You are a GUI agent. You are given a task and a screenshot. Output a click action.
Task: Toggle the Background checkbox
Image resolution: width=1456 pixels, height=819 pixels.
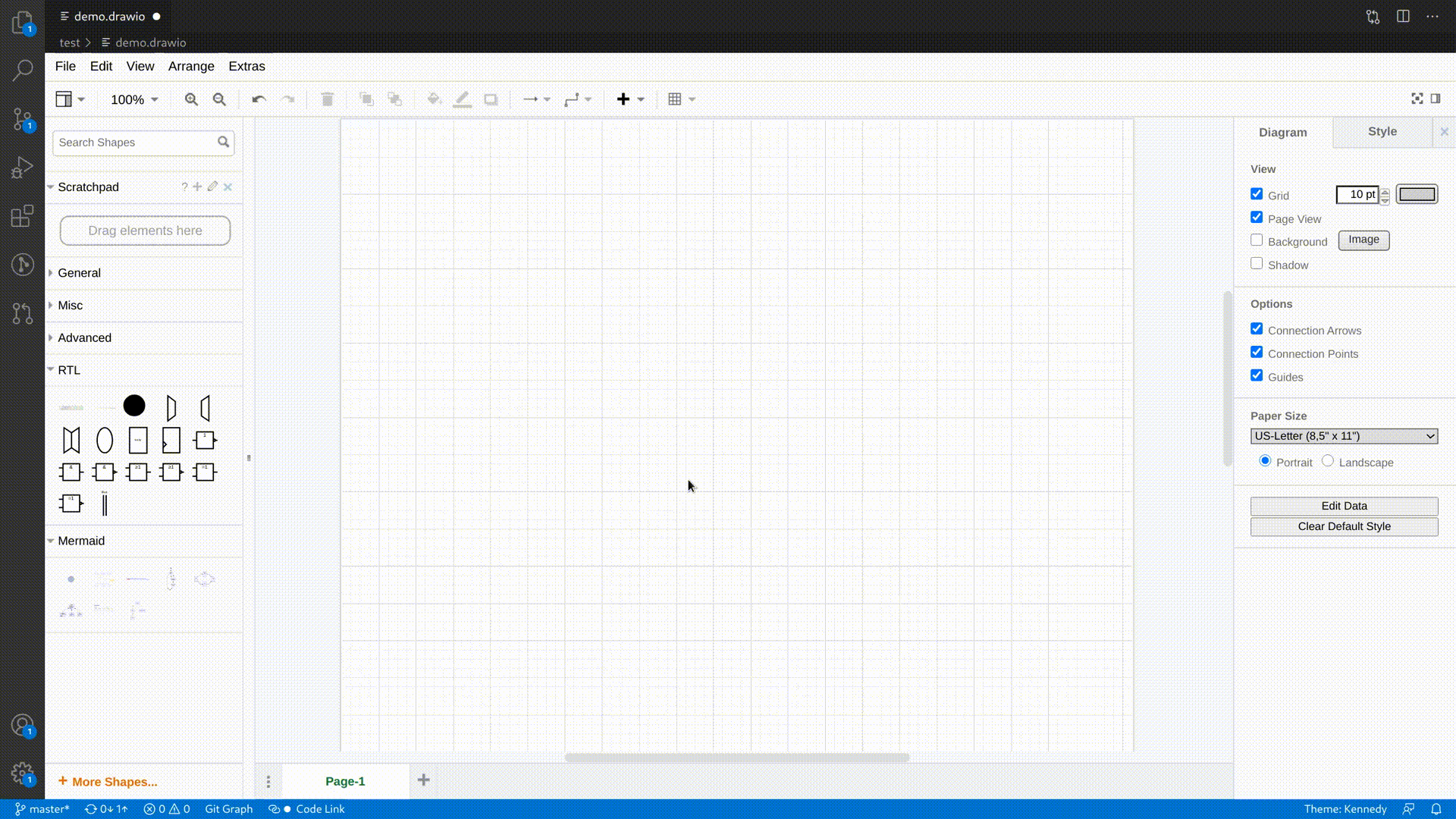coord(1257,240)
